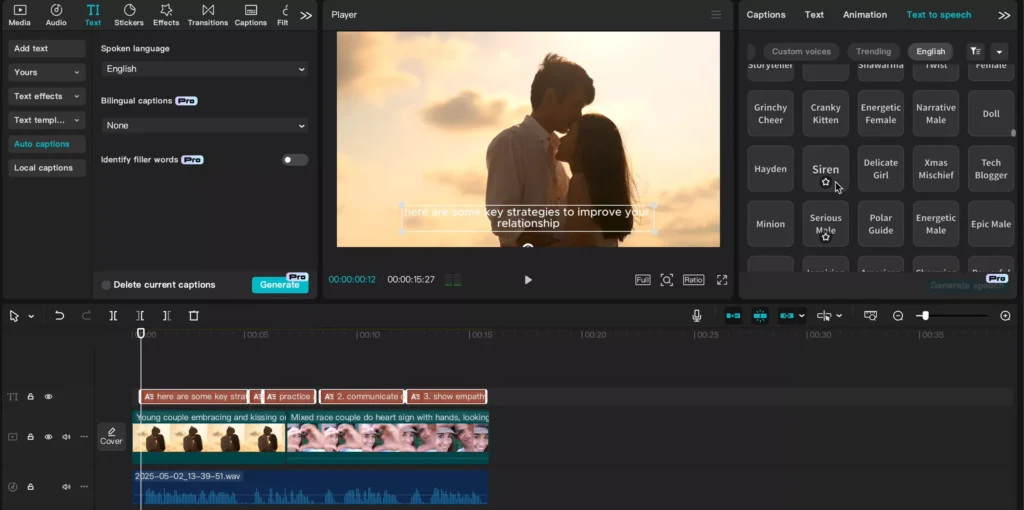Image resolution: width=1024 pixels, height=510 pixels.
Task: Adjust the timeline zoom slider
Action: [x=923, y=316]
